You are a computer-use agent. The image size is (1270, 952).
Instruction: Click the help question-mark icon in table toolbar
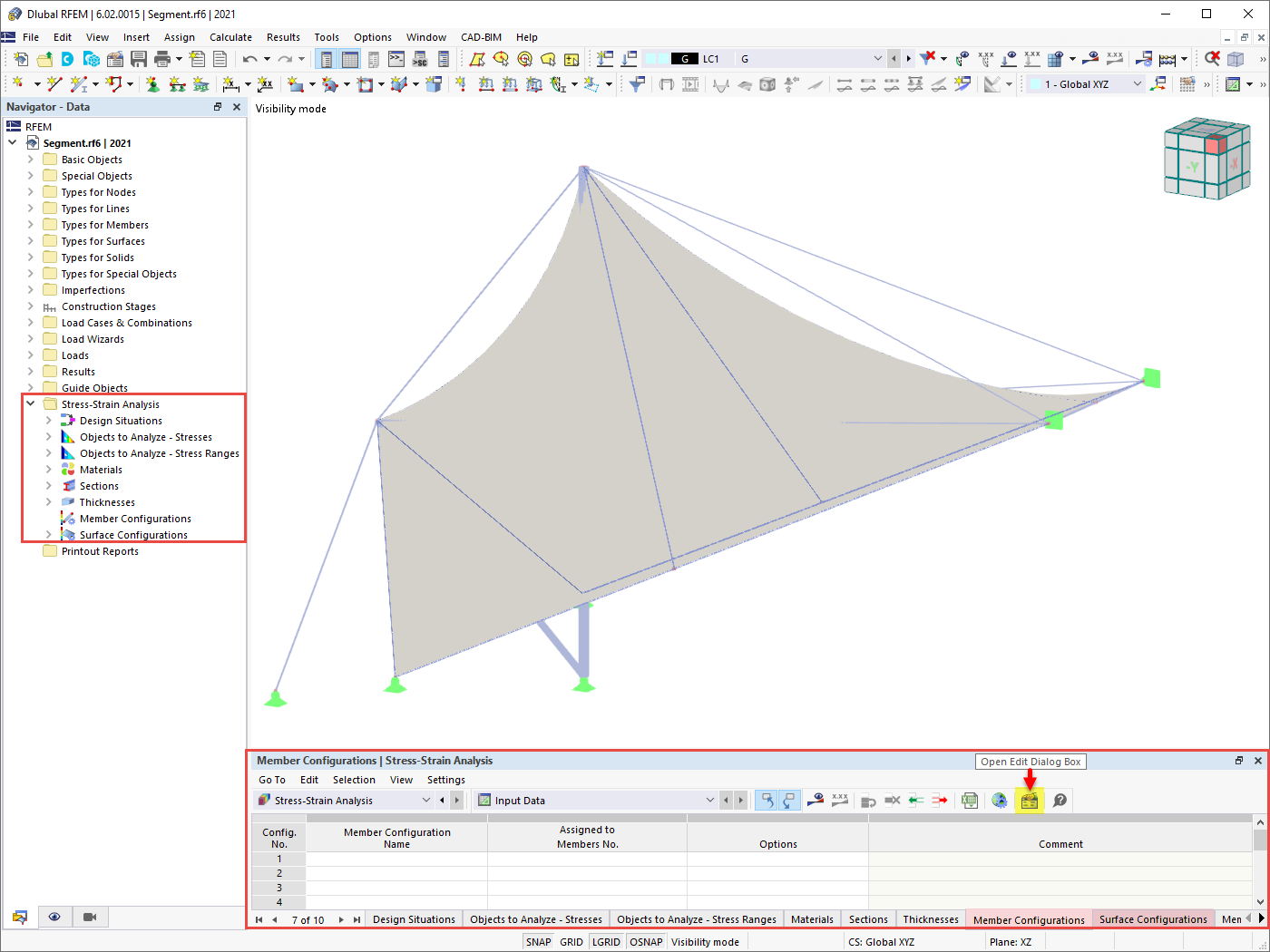(1060, 801)
